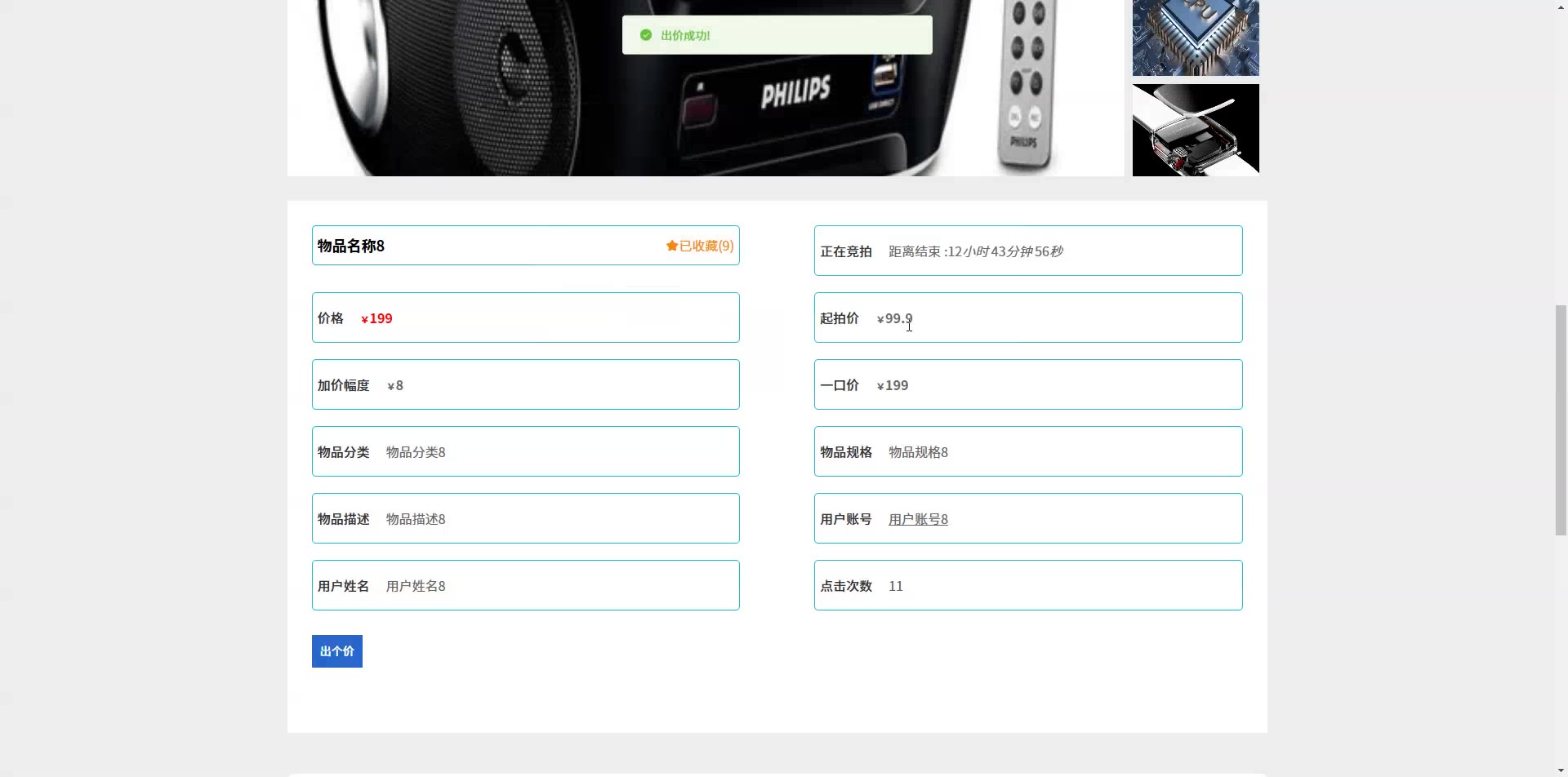Click the 出个价 bid button
Viewport: 1568px width, 777px height.
point(337,651)
